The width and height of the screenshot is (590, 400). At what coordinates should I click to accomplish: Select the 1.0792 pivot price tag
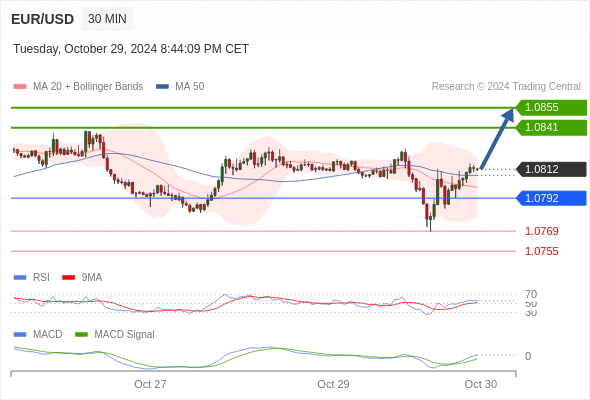(551, 198)
